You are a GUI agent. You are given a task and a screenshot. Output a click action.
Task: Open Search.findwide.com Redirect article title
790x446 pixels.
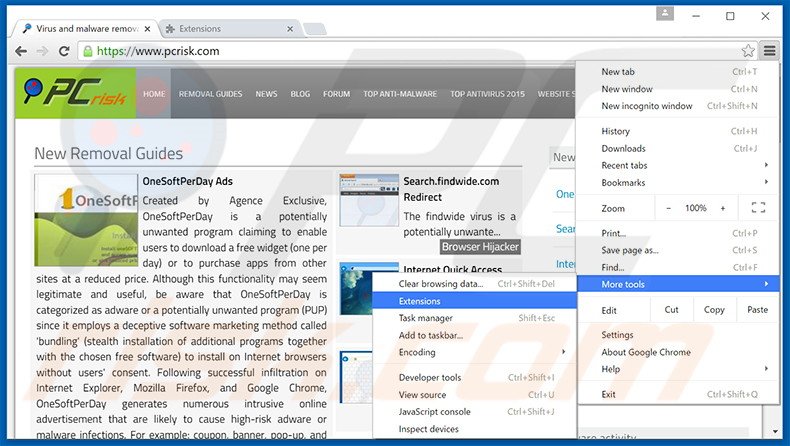point(451,189)
